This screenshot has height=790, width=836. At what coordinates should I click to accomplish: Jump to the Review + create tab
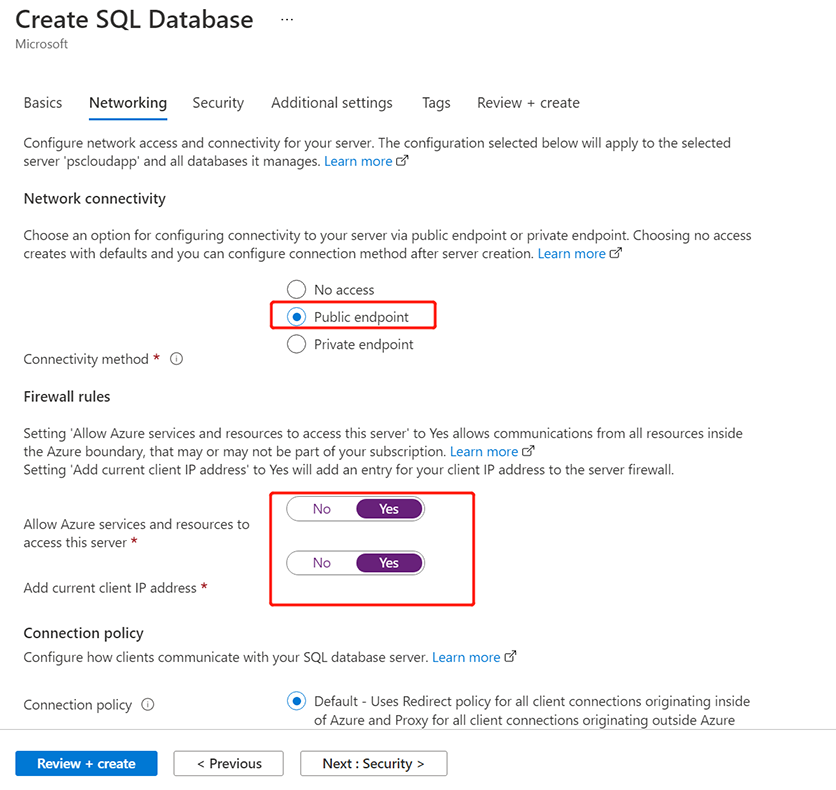click(x=528, y=103)
